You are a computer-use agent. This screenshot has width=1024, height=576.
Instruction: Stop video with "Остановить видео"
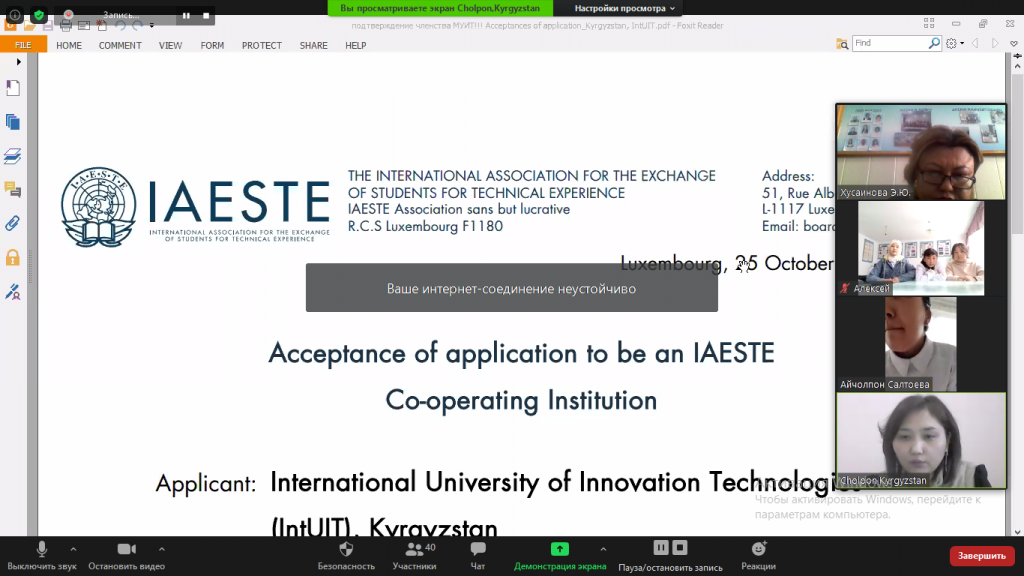click(x=126, y=556)
